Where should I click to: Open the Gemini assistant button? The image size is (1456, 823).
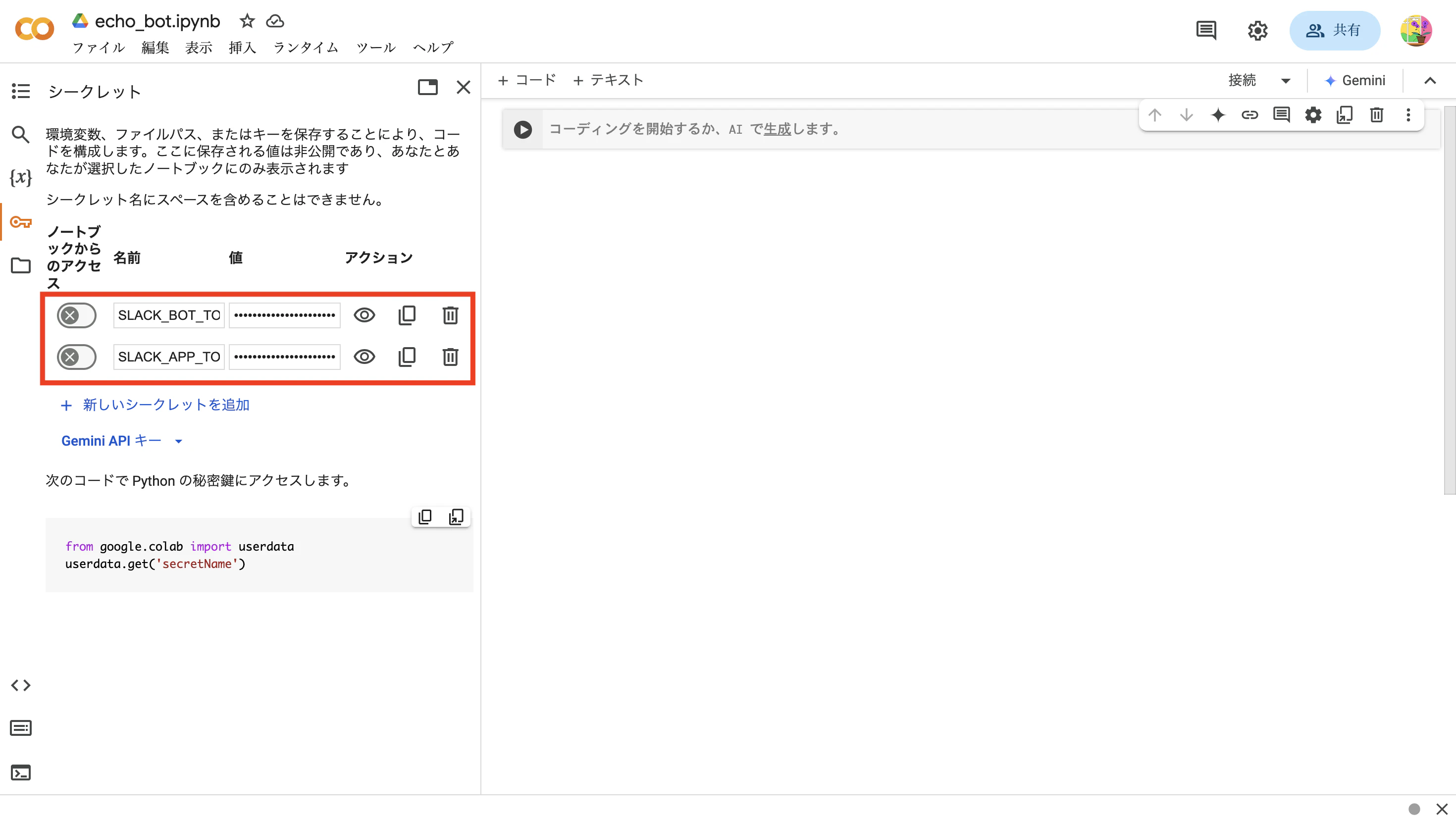(1355, 81)
